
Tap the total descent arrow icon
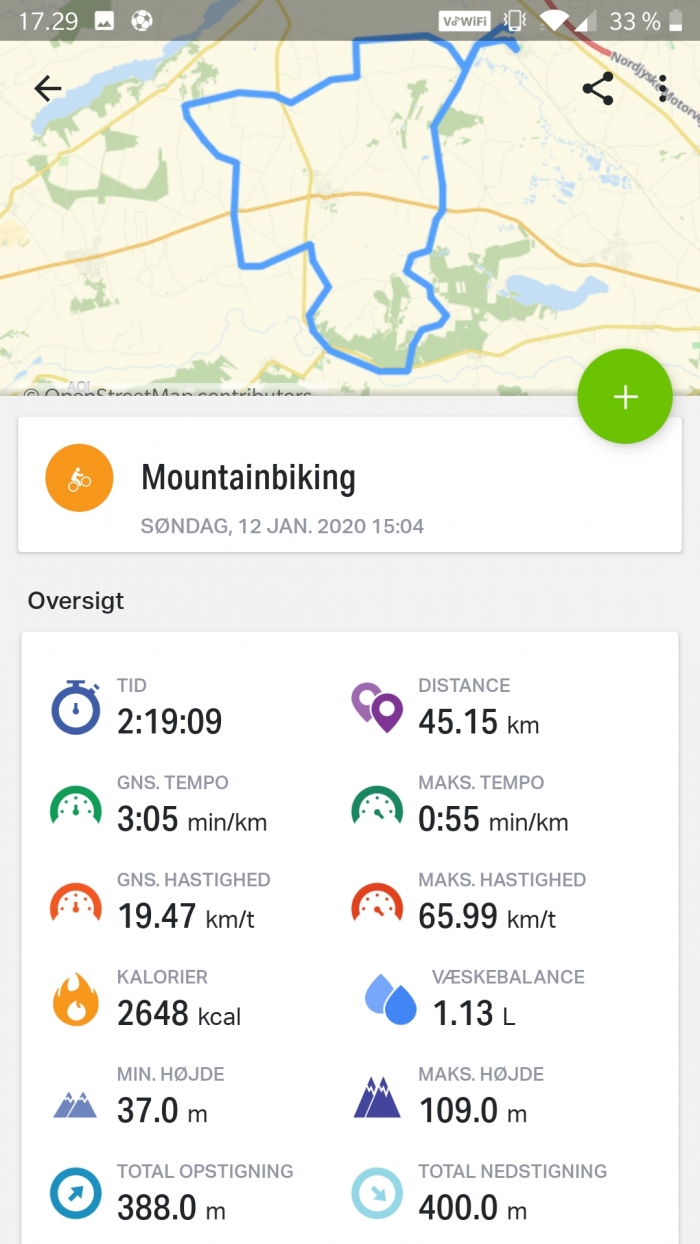(377, 1194)
